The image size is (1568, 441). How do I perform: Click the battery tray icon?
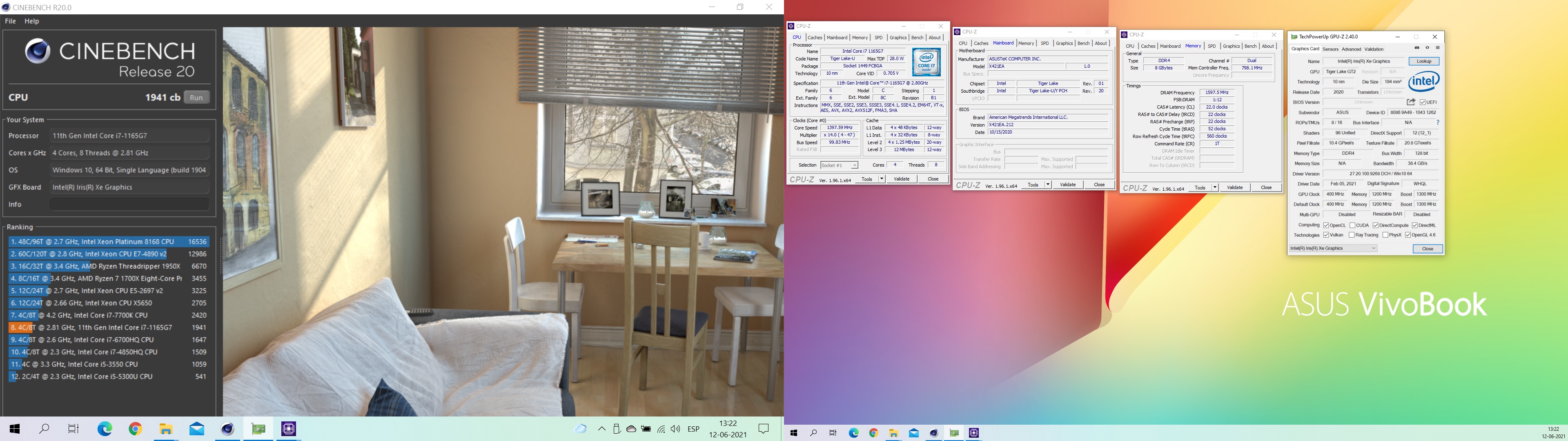[x=646, y=429]
